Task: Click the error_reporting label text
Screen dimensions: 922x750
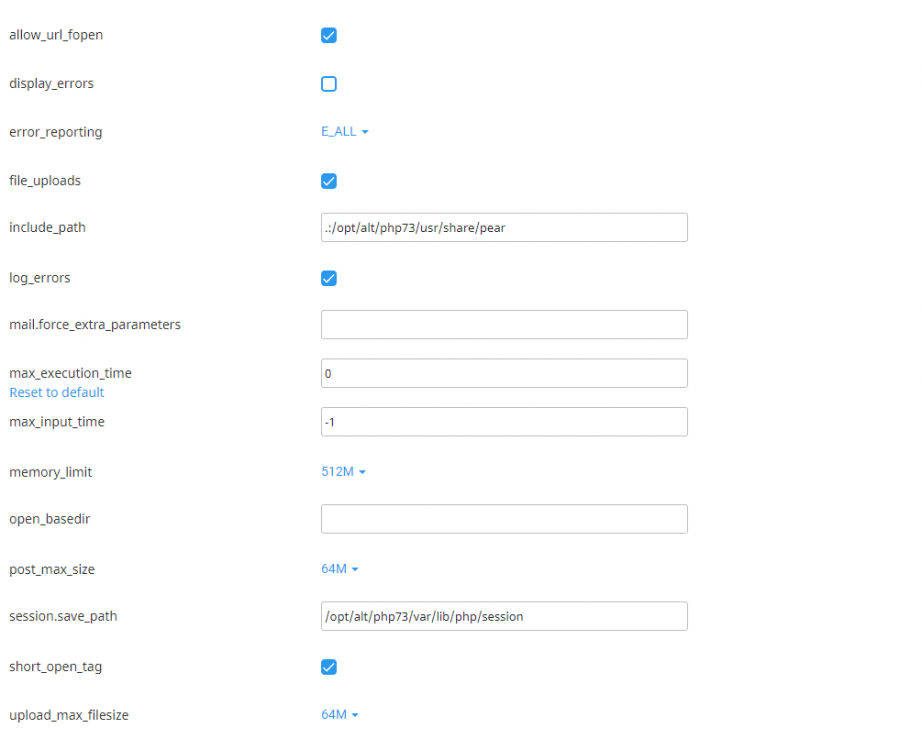Action: click(x=55, y=131)
